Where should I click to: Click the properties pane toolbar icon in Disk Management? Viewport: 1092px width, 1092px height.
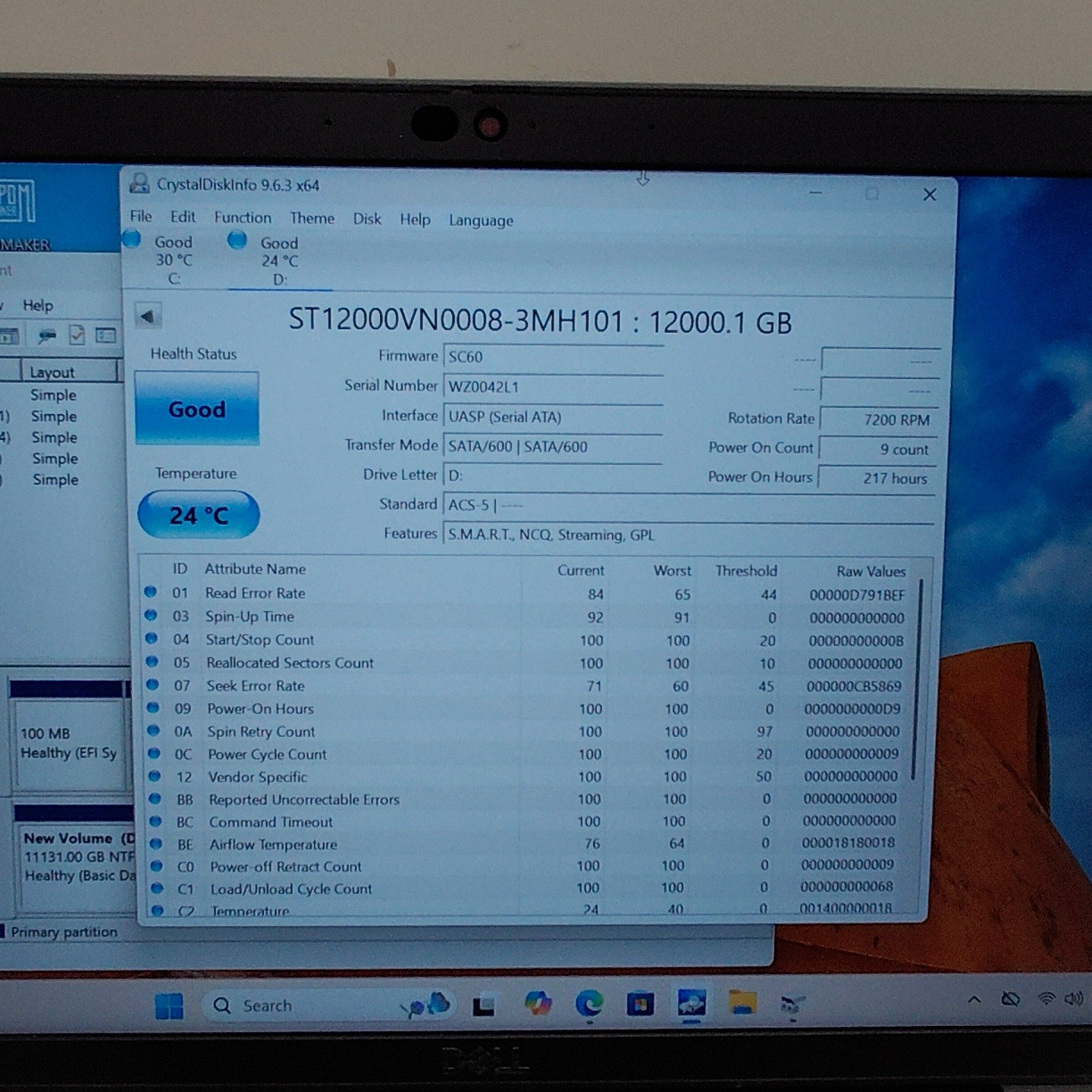[x=106, y=335]
